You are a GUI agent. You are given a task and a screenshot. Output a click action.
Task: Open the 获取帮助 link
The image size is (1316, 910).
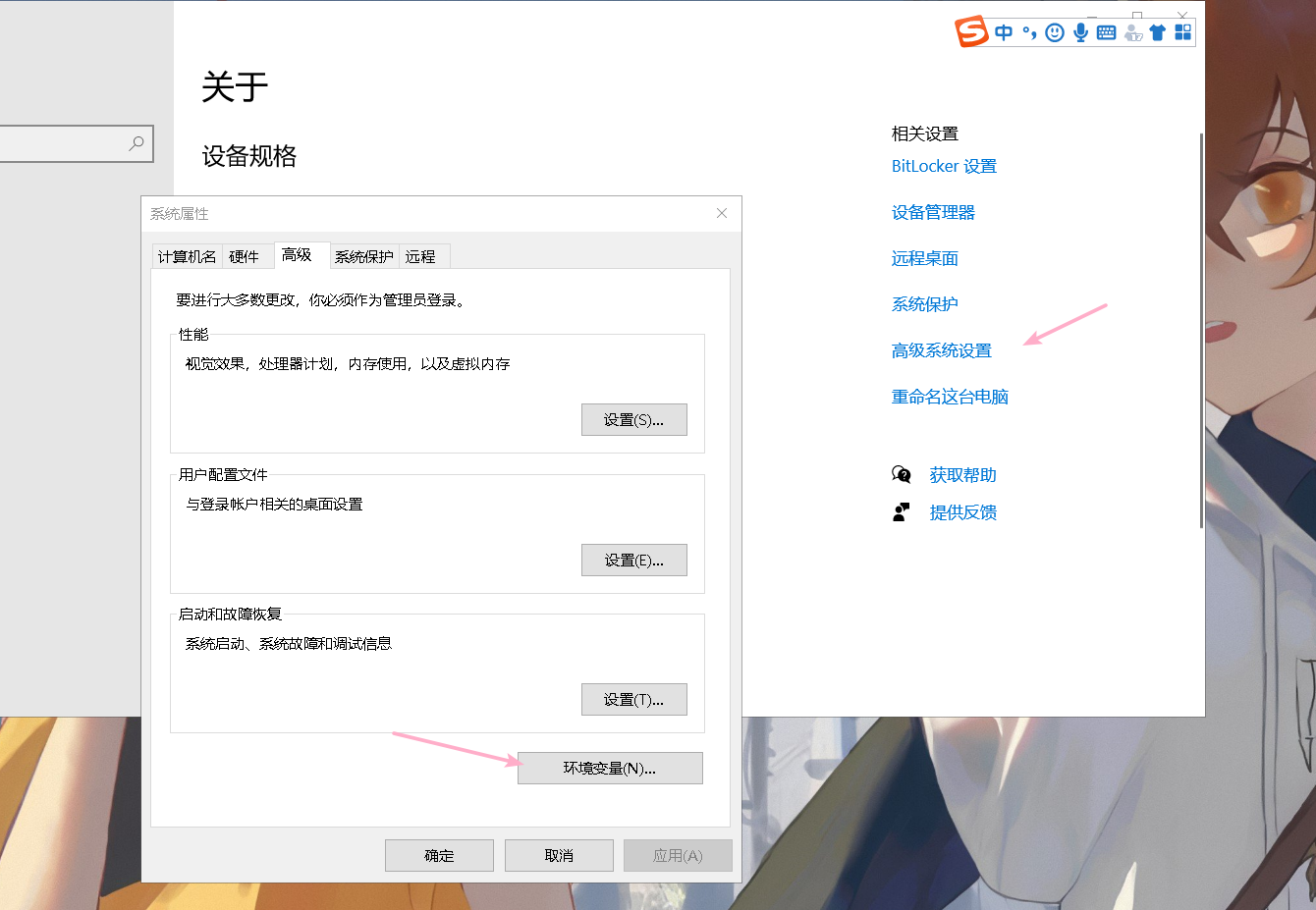[x=963, y=475]
